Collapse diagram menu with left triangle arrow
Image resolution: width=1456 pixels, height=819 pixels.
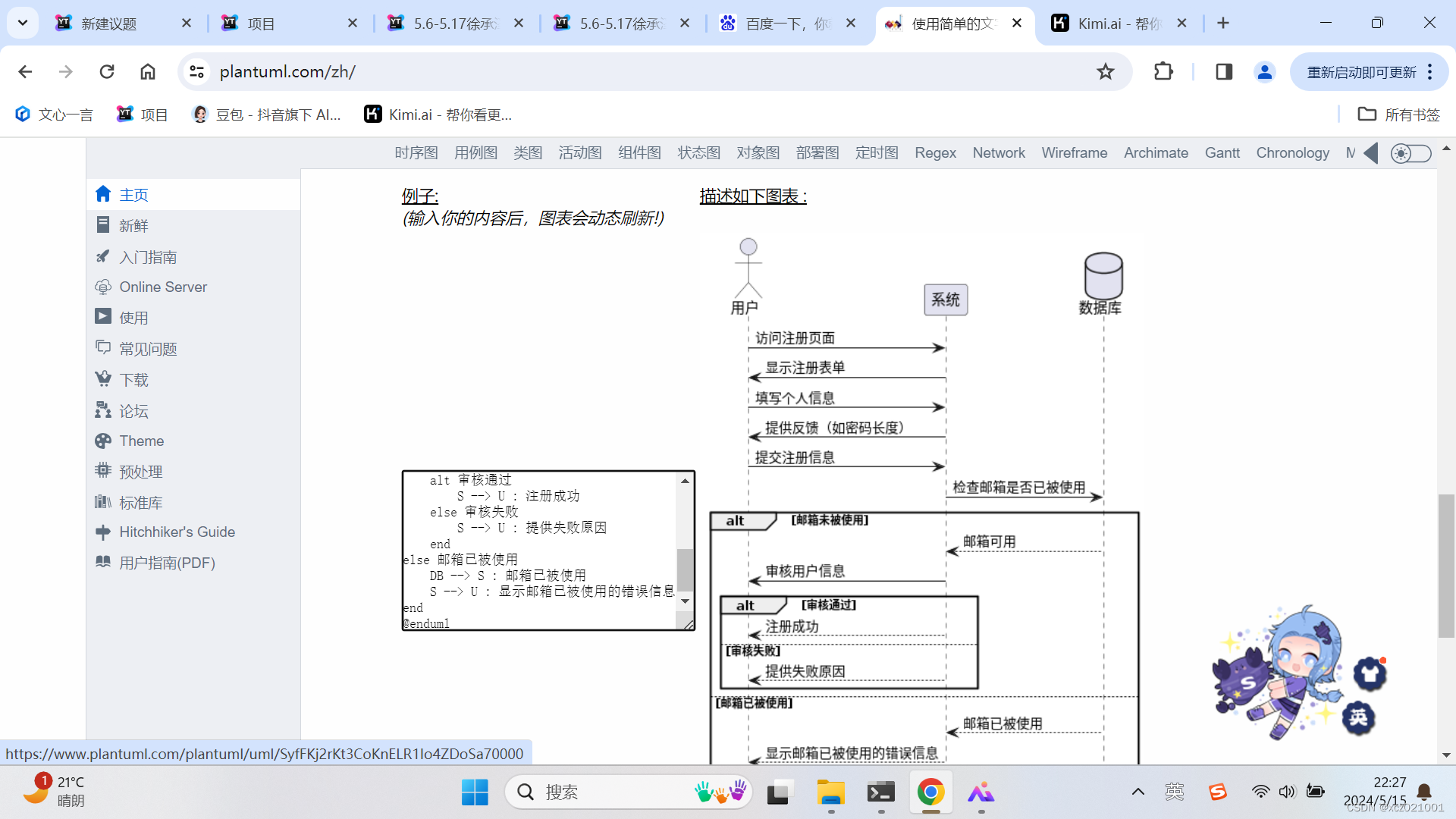1371,153
